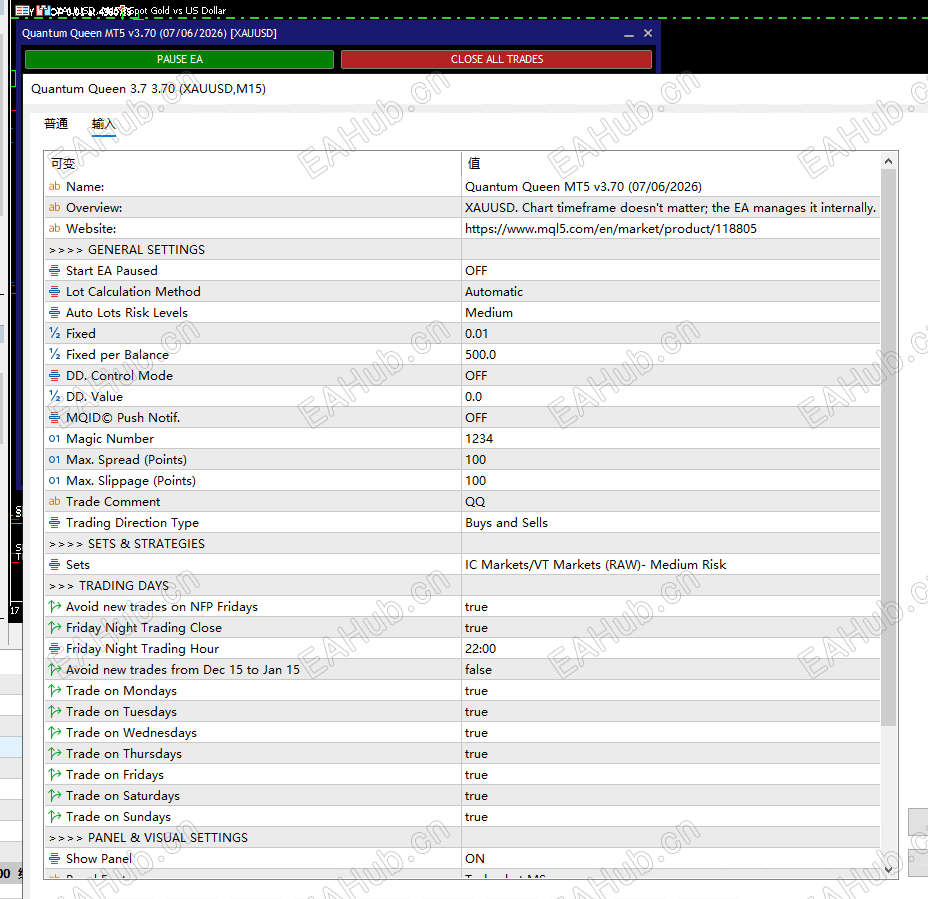Screen dimensions: 928x899
Task: Click the string icon beside Website:
Action: [54, 228]
